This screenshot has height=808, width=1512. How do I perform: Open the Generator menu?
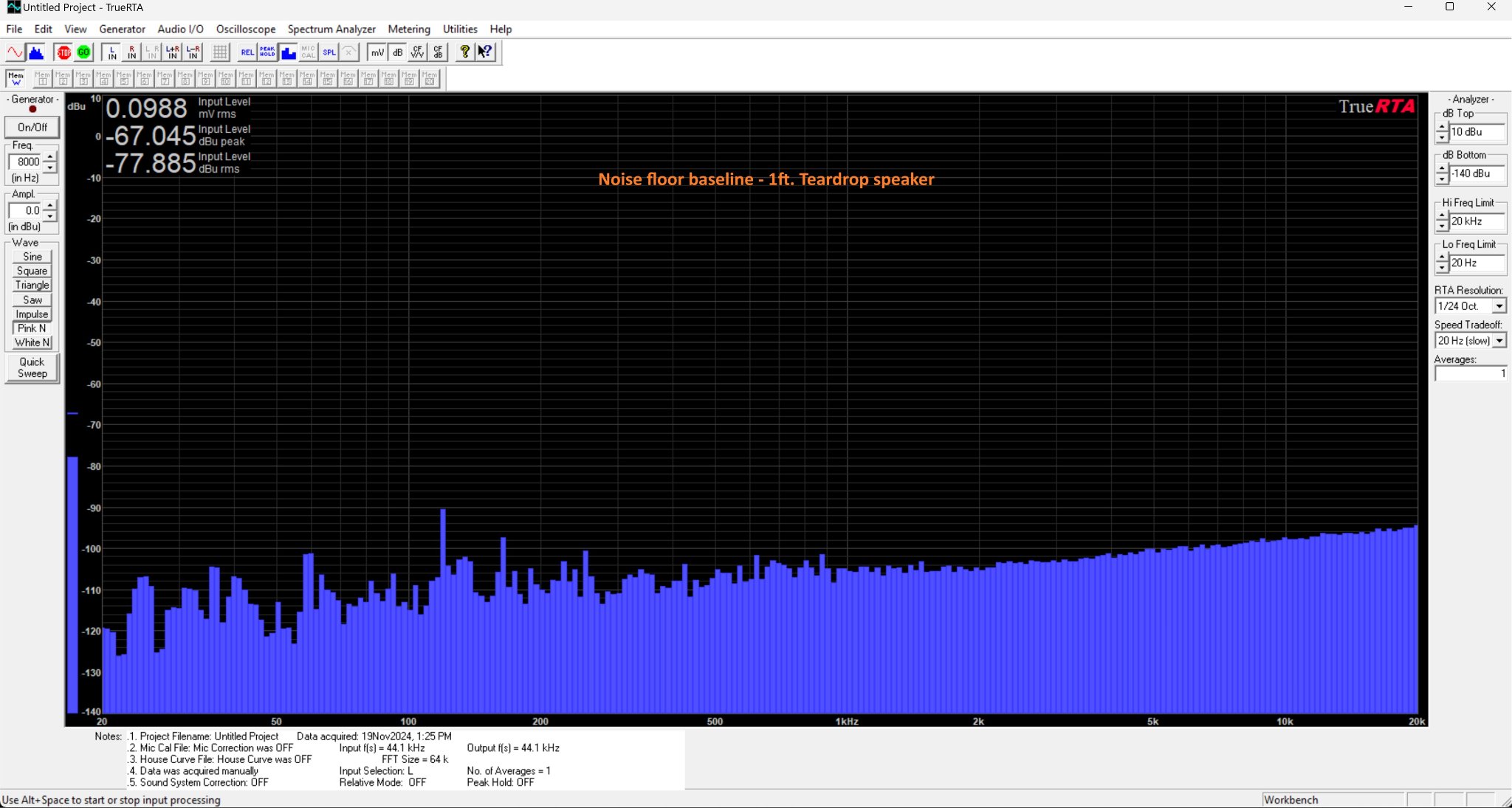122,29
